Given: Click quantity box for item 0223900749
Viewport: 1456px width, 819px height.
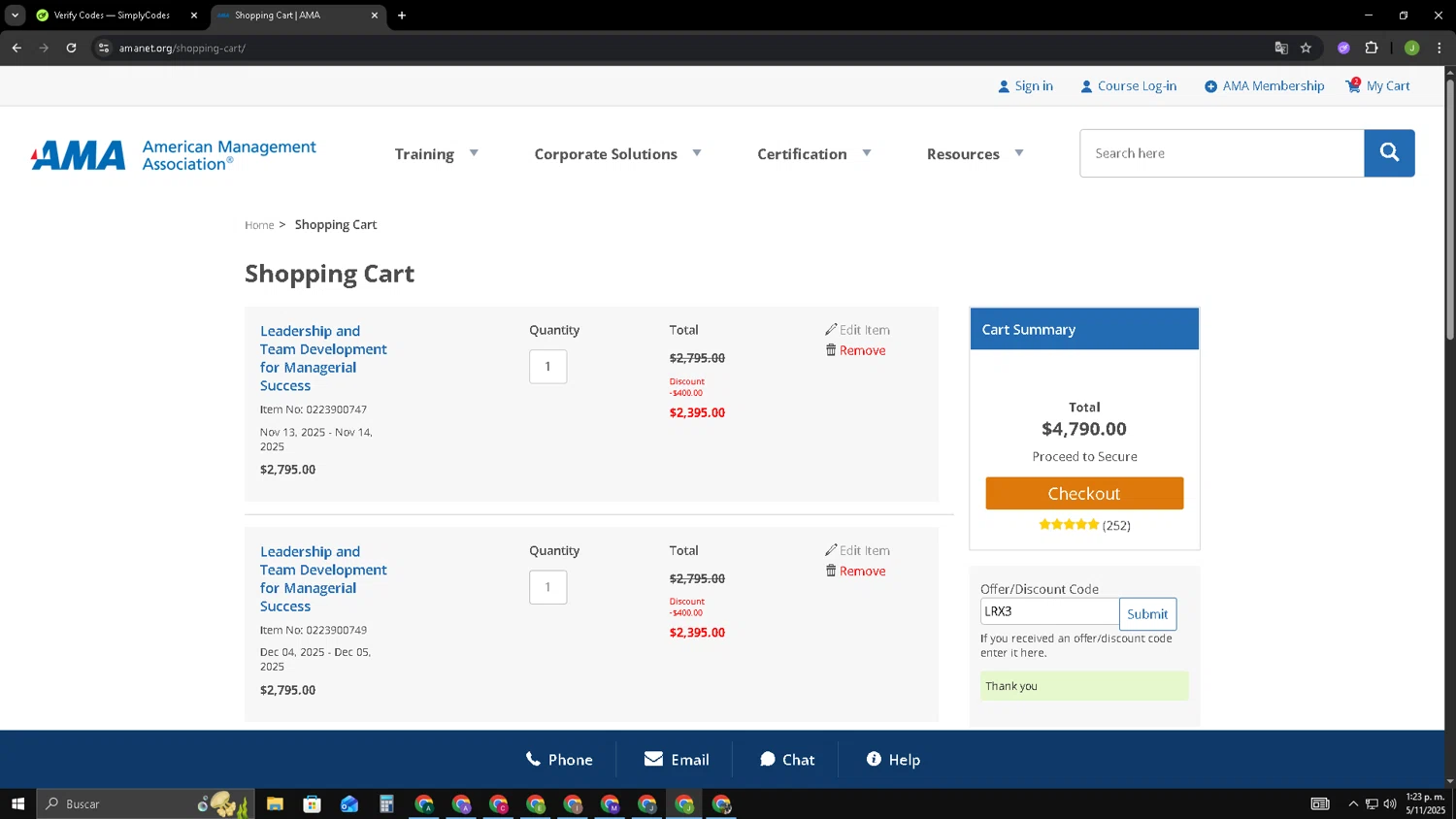Looking at the screenshot, I should tap(547, 586).
